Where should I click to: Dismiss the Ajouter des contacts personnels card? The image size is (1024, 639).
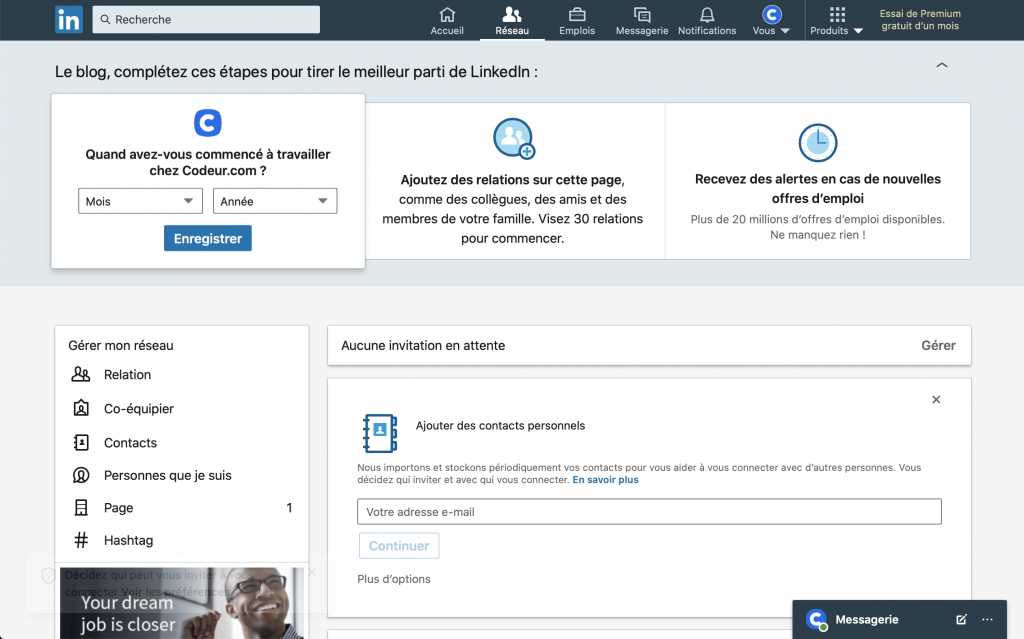click(936, 400)
